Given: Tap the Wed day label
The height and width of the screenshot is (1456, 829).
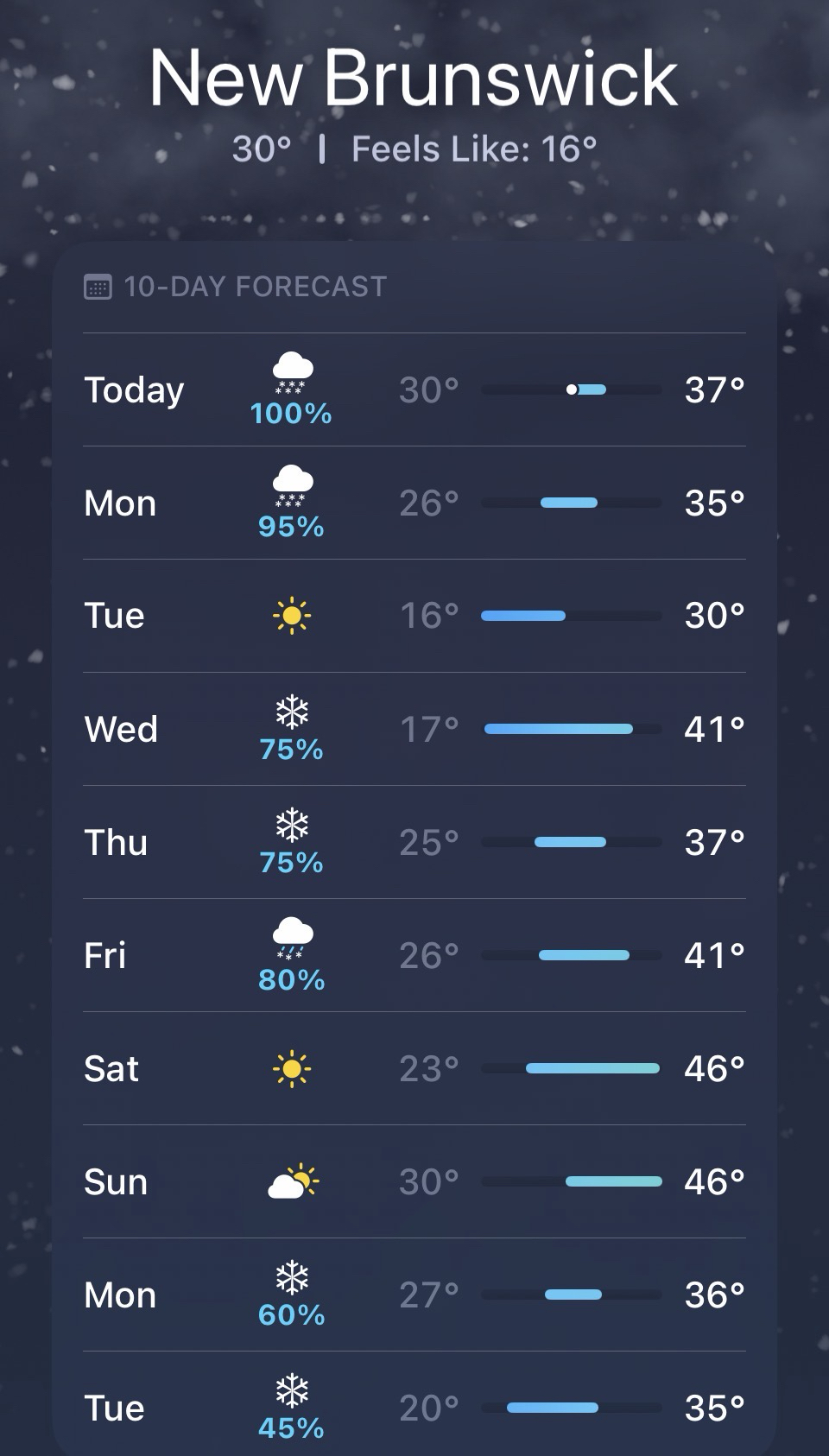Looking at the screenshot, I should (121, 729).
